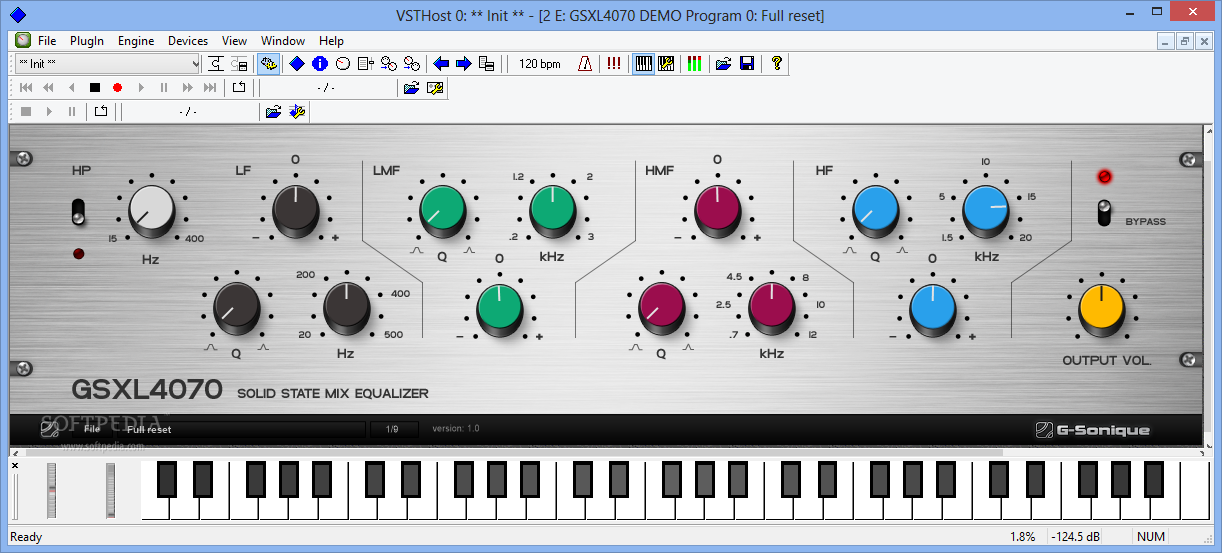Click the metronome icon
Image resolution: width=1222 pixels, height=553 pixels.
[x=585, y=64]
